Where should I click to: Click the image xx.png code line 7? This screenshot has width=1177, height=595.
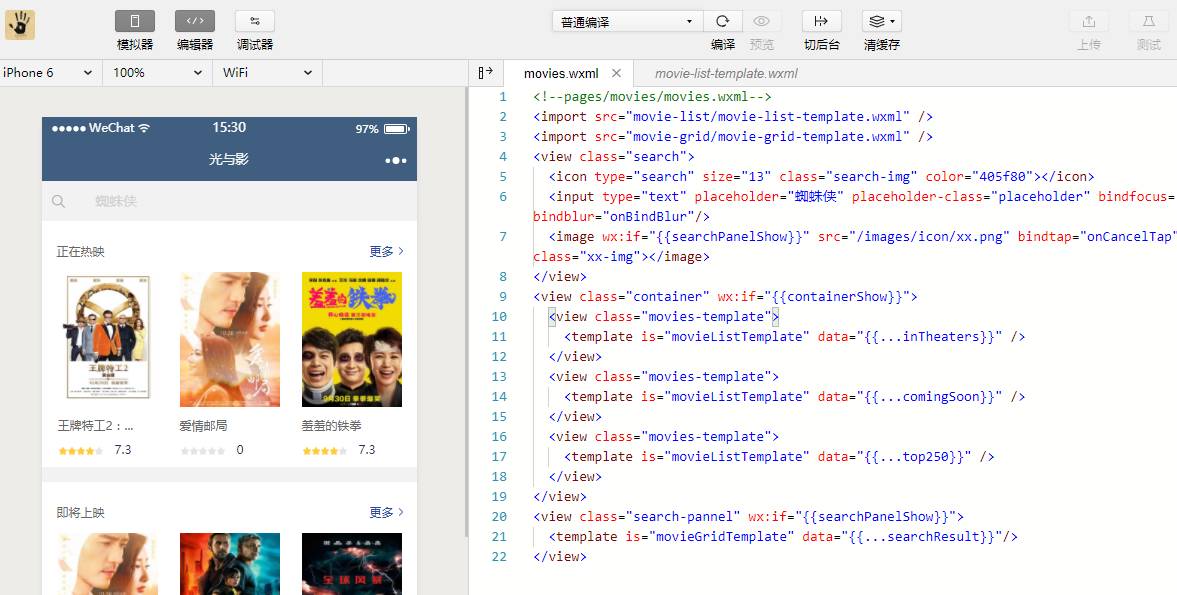coord(862,236)
